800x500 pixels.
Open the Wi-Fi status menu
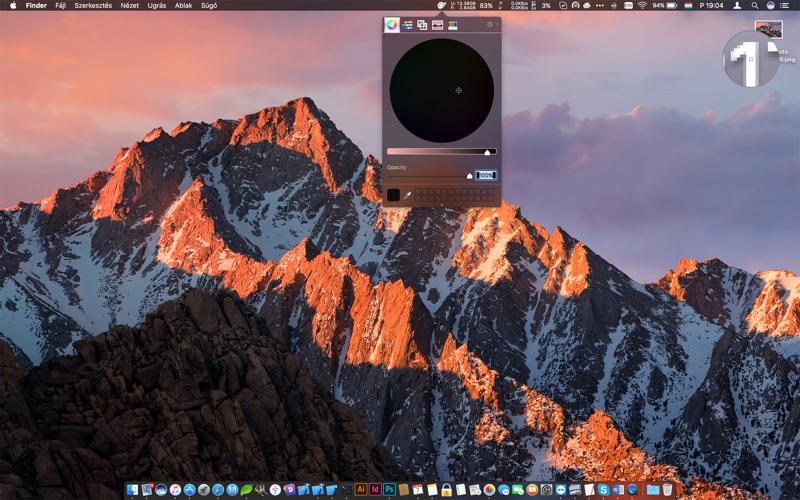point(642,5)
